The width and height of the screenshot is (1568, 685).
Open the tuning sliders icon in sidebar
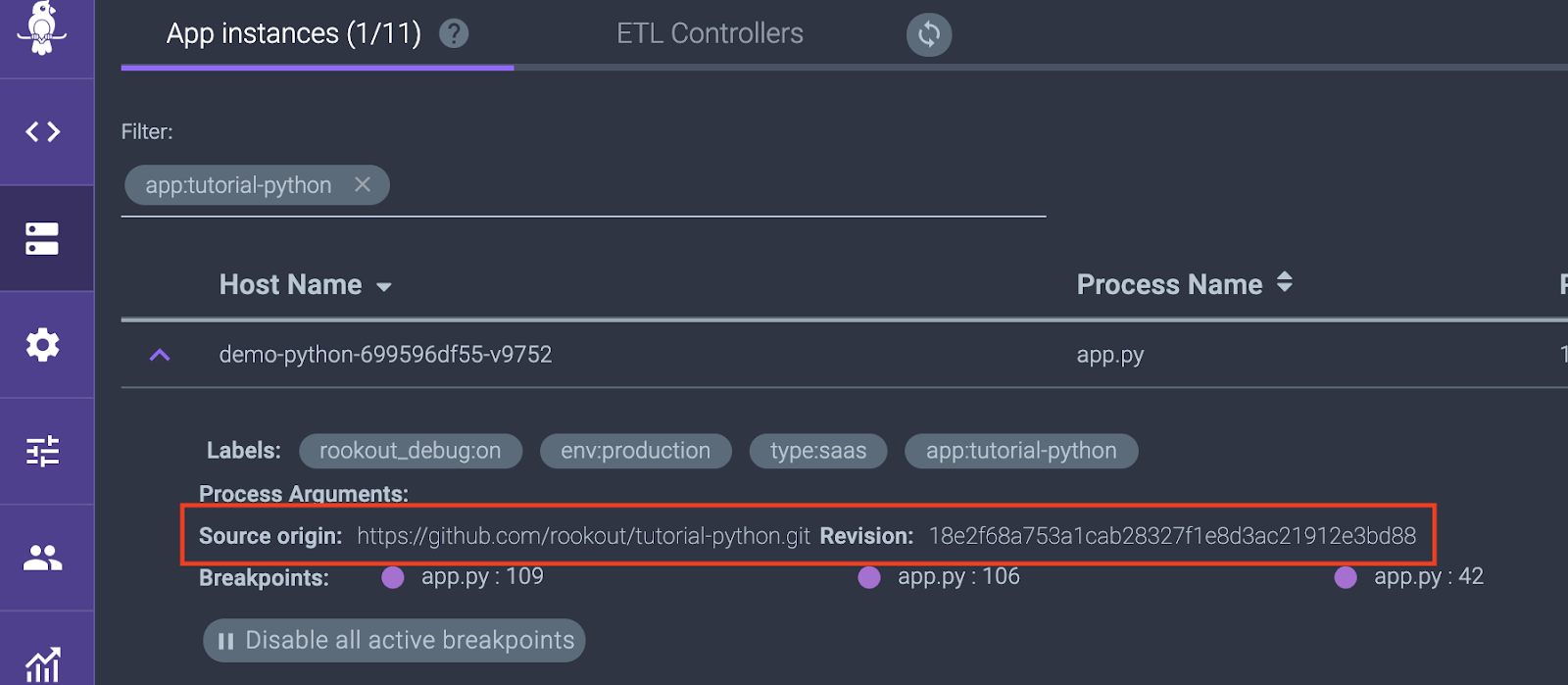click(42, 451)
